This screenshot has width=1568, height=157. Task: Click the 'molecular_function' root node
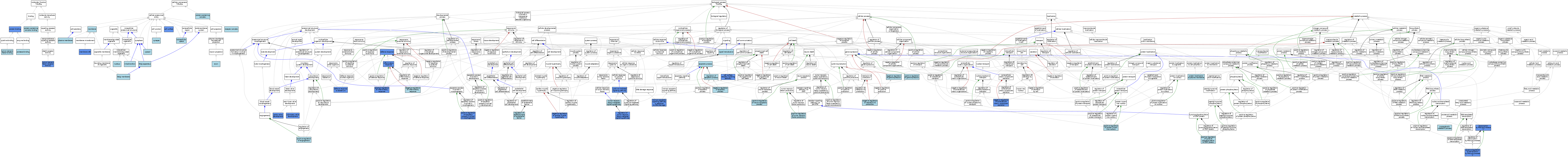coord(38,3)
